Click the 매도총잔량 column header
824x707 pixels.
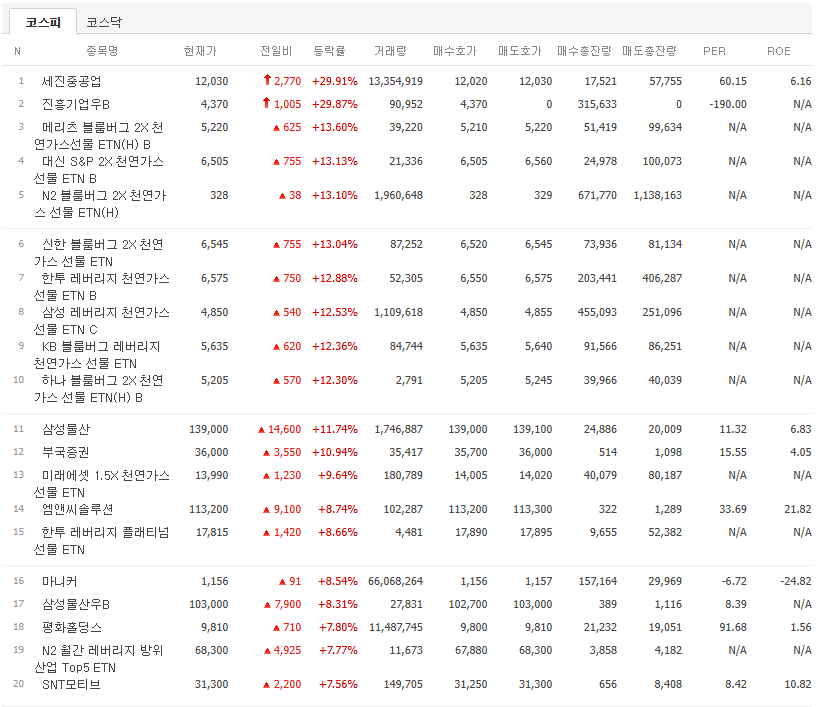649,51
